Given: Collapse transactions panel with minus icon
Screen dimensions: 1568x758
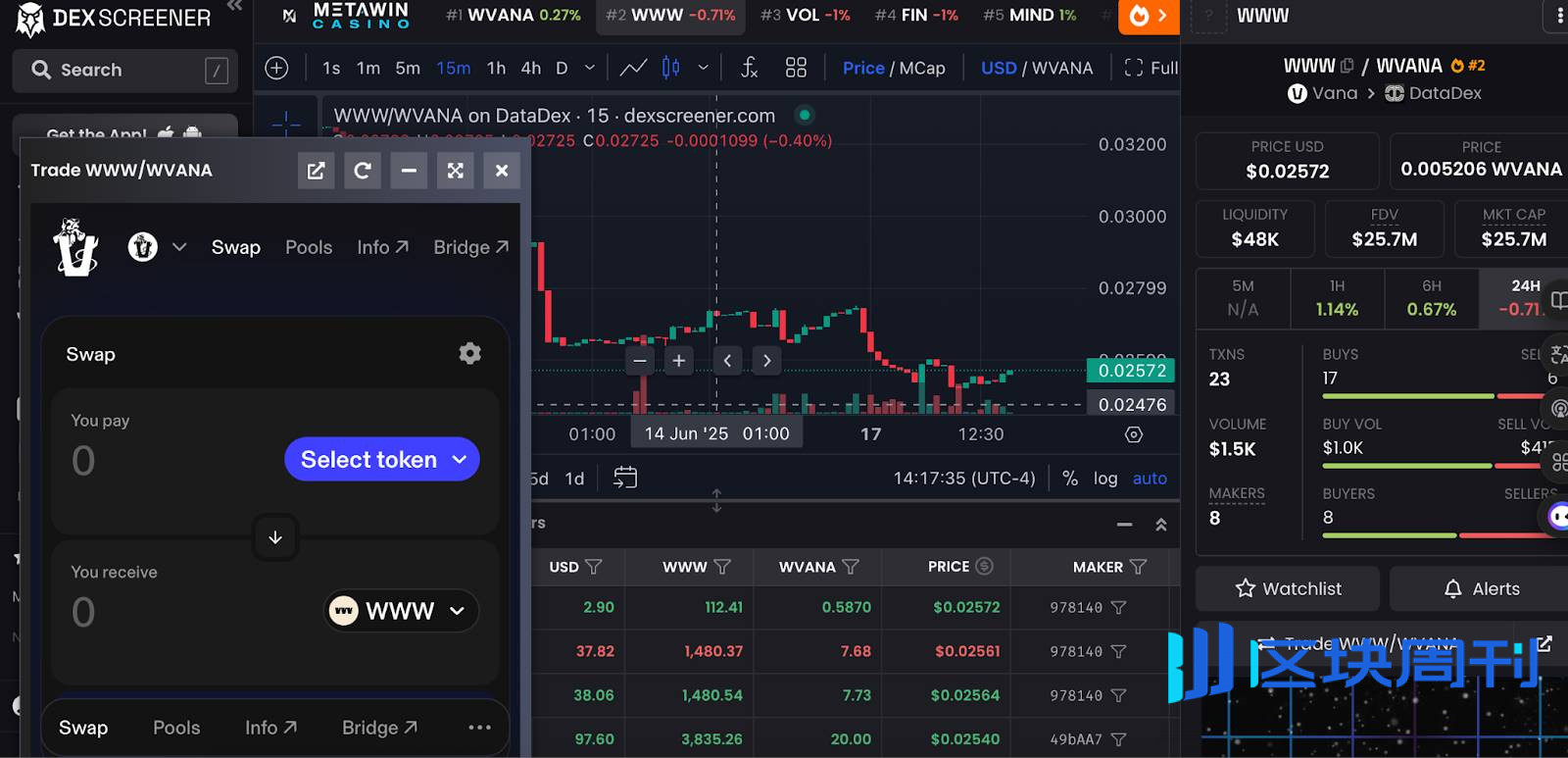Looking at the screenshot, I should pyautogui.click(x=1125, y=525).
